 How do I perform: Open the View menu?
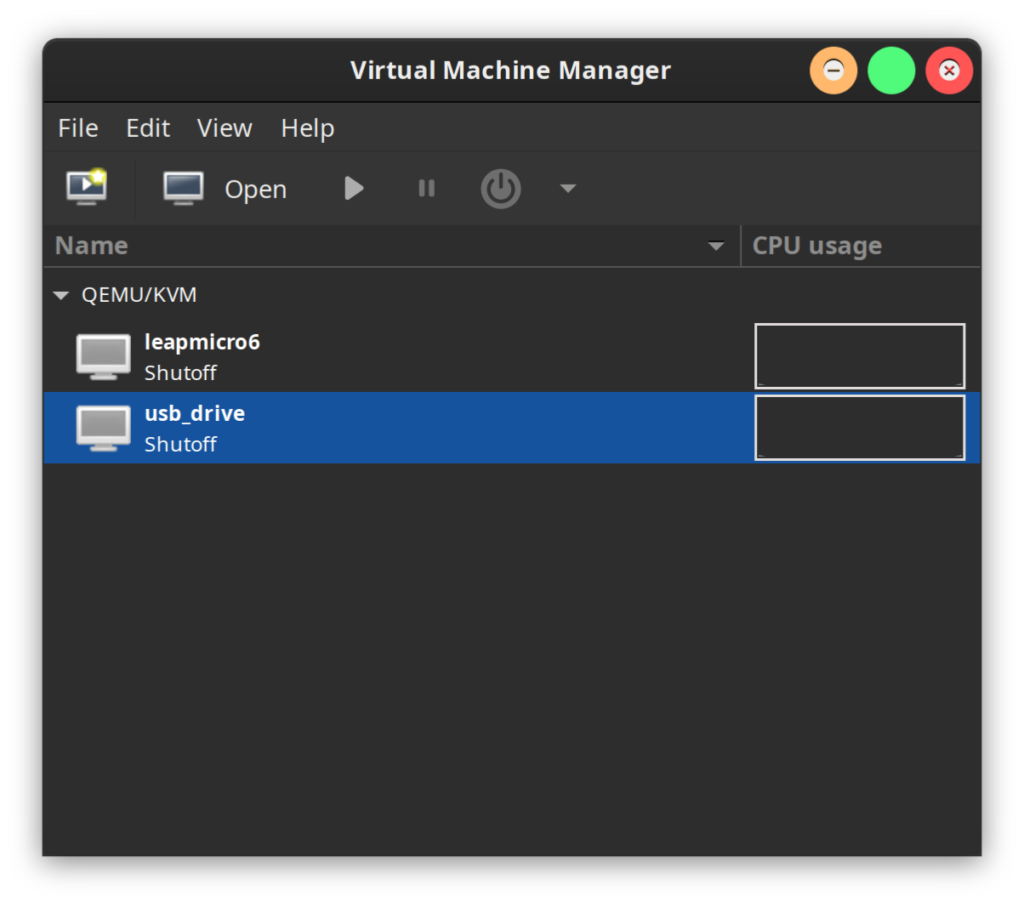pos(224,128)
